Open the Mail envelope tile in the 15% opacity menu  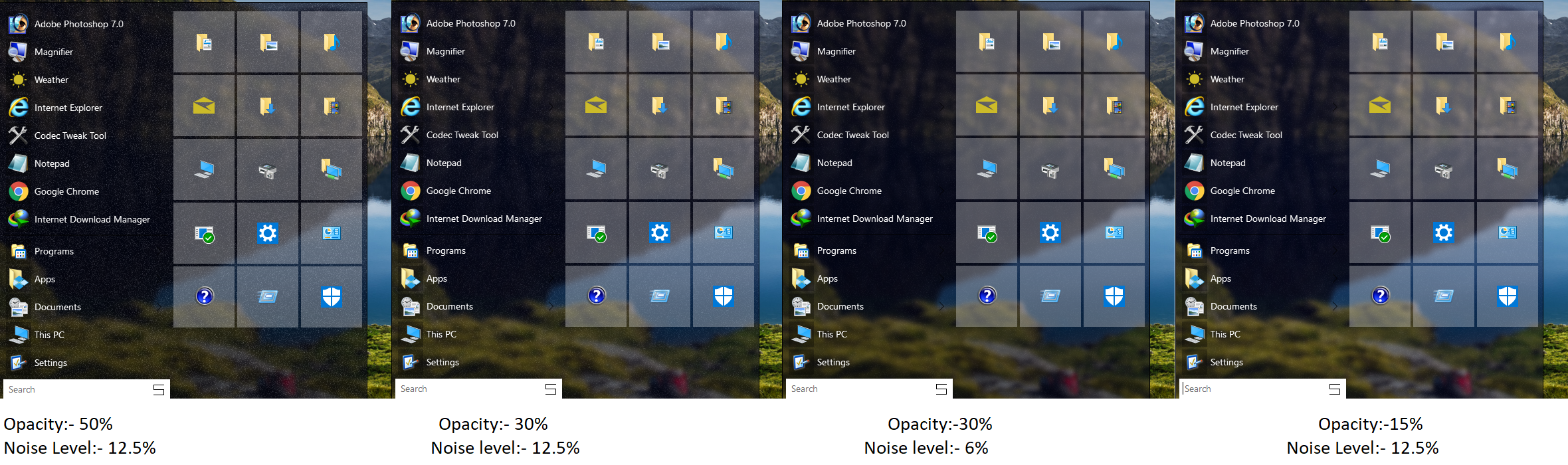1379,106
